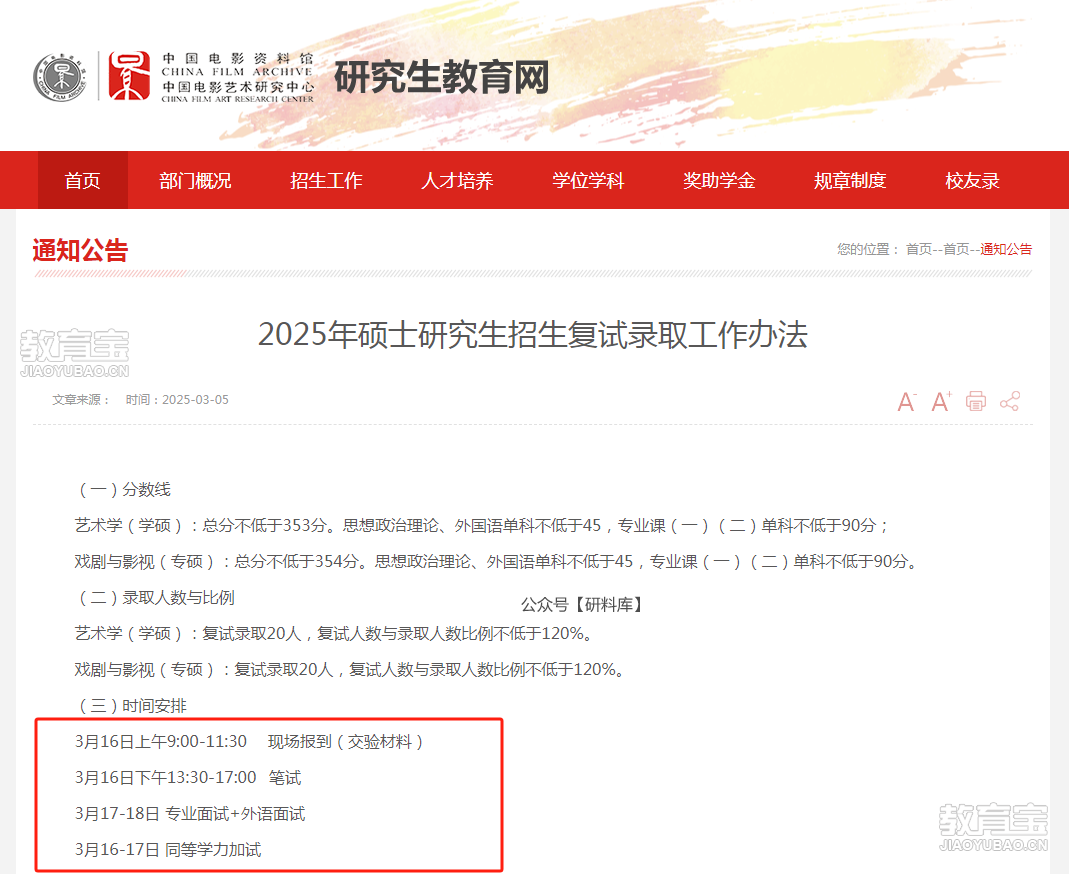Print the article using the printer icon

pyautogui.click(x=976, y=402)
